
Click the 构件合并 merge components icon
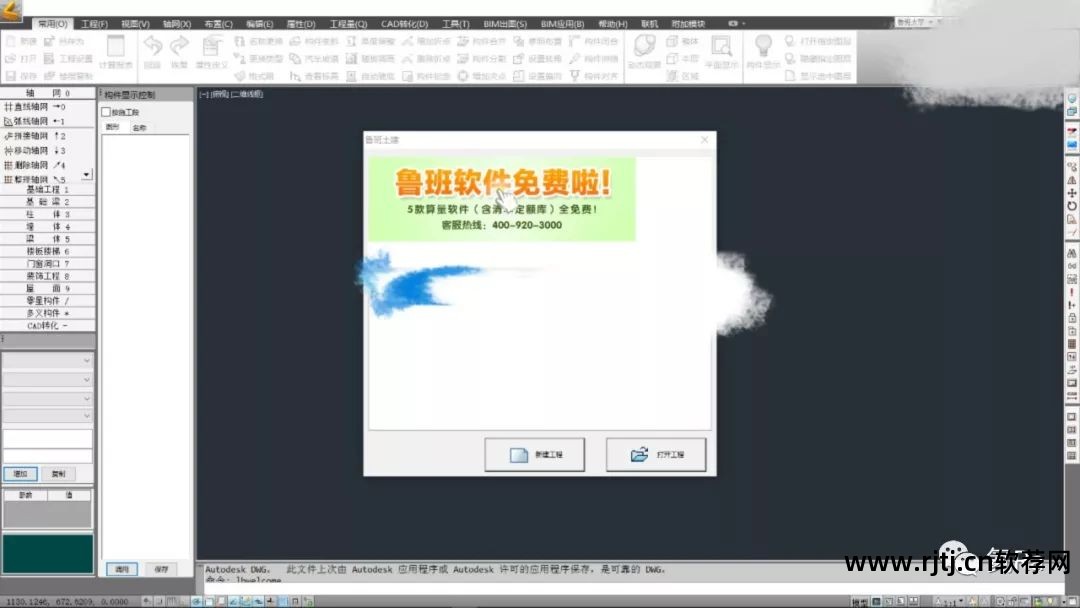[463, 41]
